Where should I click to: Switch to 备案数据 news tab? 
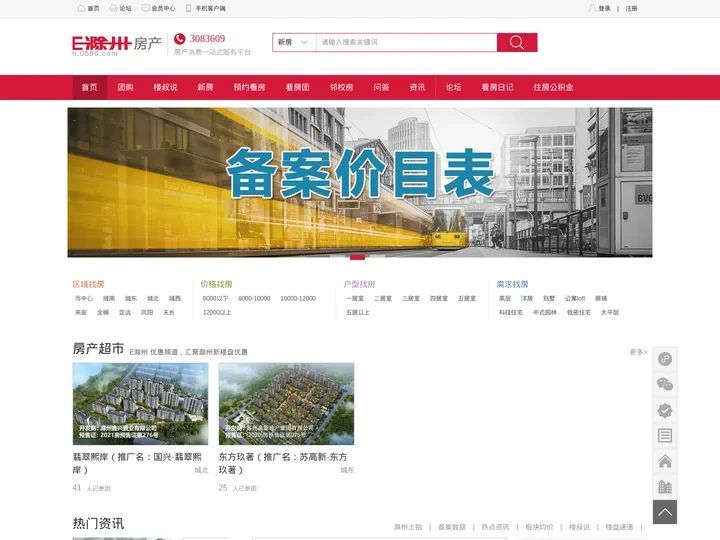(x=452, y=527)
